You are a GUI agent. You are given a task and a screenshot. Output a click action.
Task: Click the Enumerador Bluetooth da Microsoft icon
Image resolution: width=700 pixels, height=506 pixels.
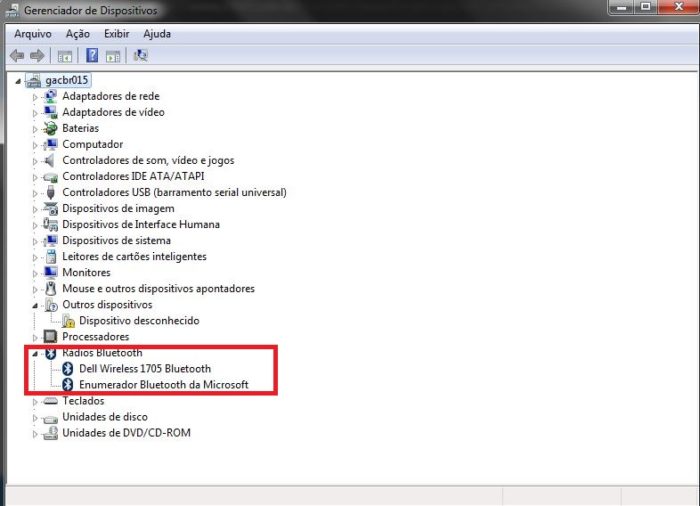pos(67,385)
